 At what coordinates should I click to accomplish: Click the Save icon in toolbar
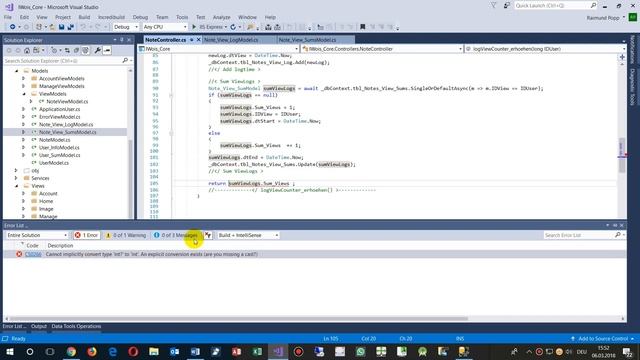point(61,27)
